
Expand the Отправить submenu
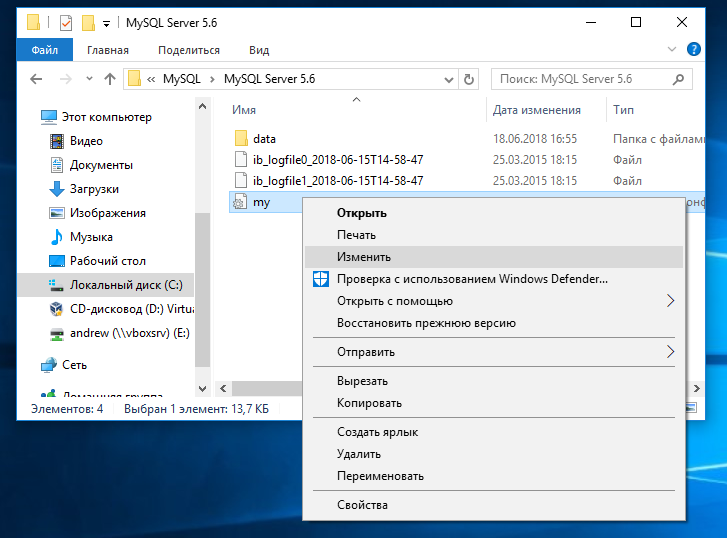tap(494, 352)
